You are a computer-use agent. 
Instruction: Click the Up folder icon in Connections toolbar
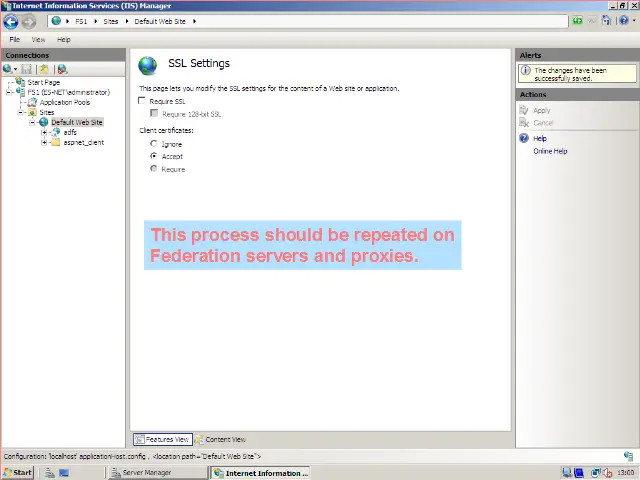[x=44, y=69]
